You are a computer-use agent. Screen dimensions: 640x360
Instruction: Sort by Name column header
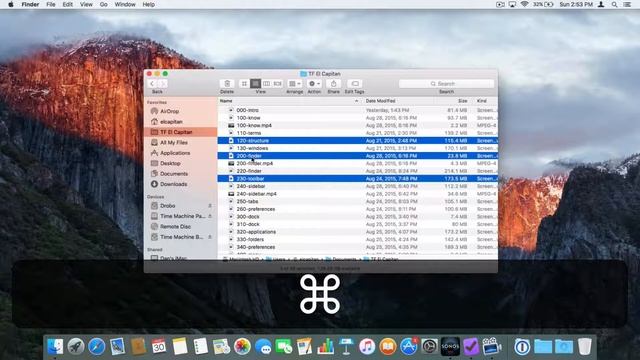(290, 101)
